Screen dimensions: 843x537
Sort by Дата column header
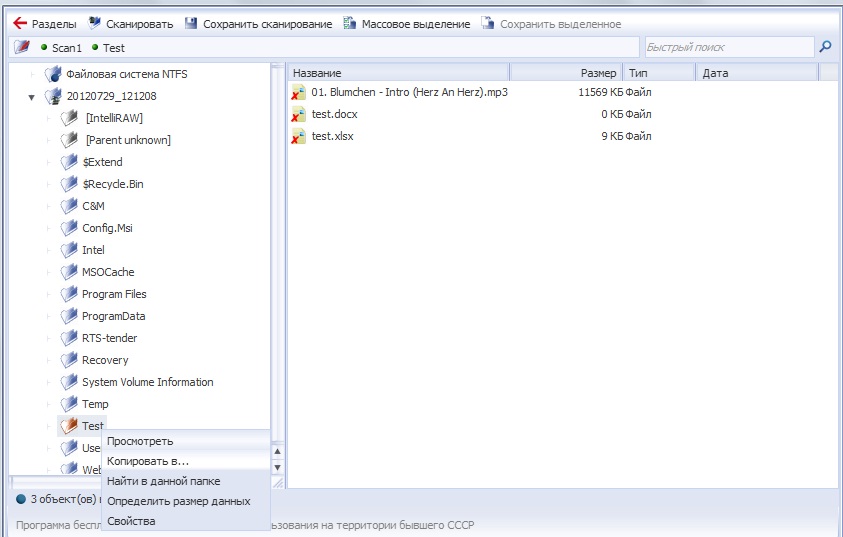point(757,73)
